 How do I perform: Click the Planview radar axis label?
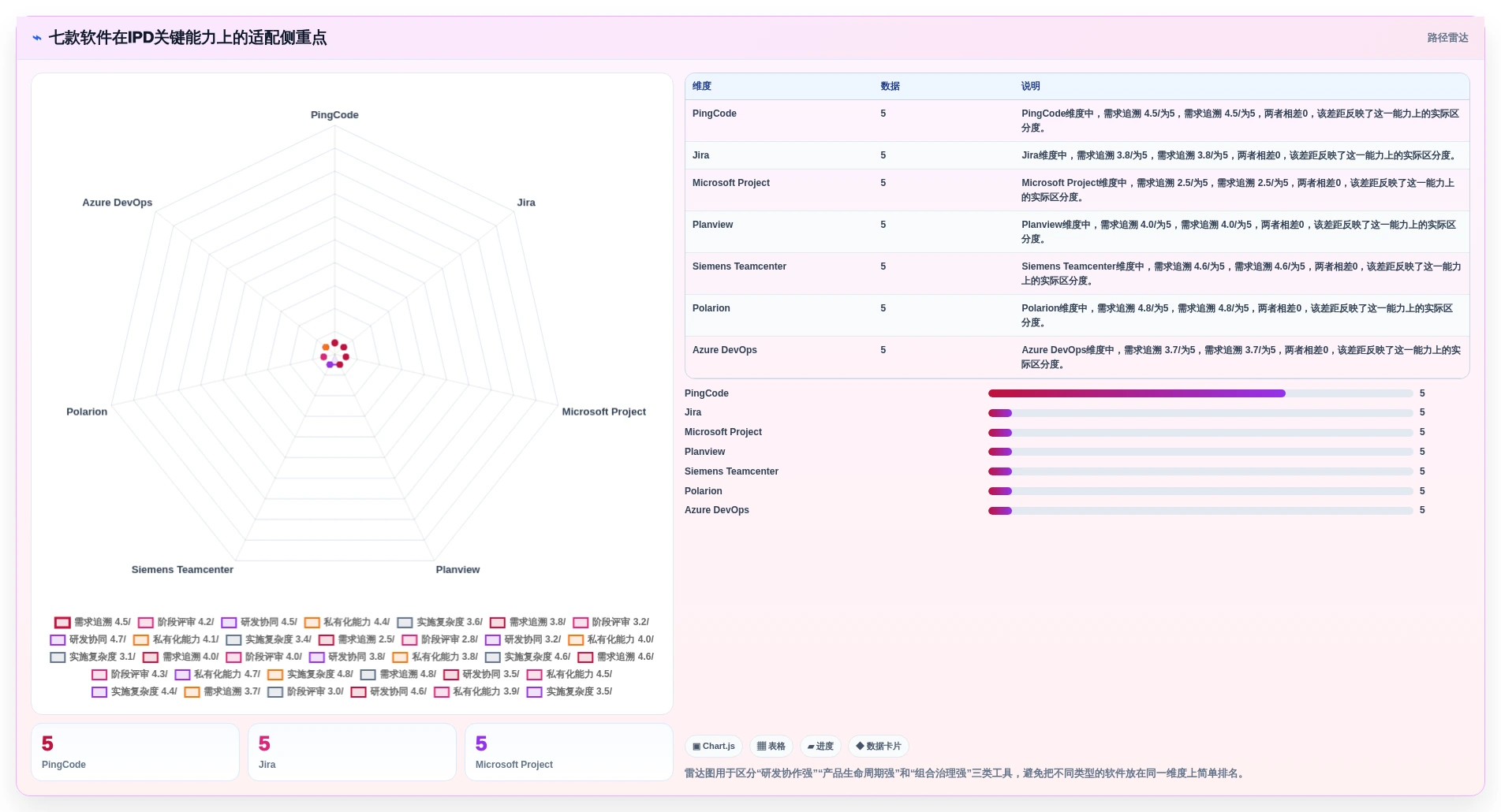coord(457,570)
